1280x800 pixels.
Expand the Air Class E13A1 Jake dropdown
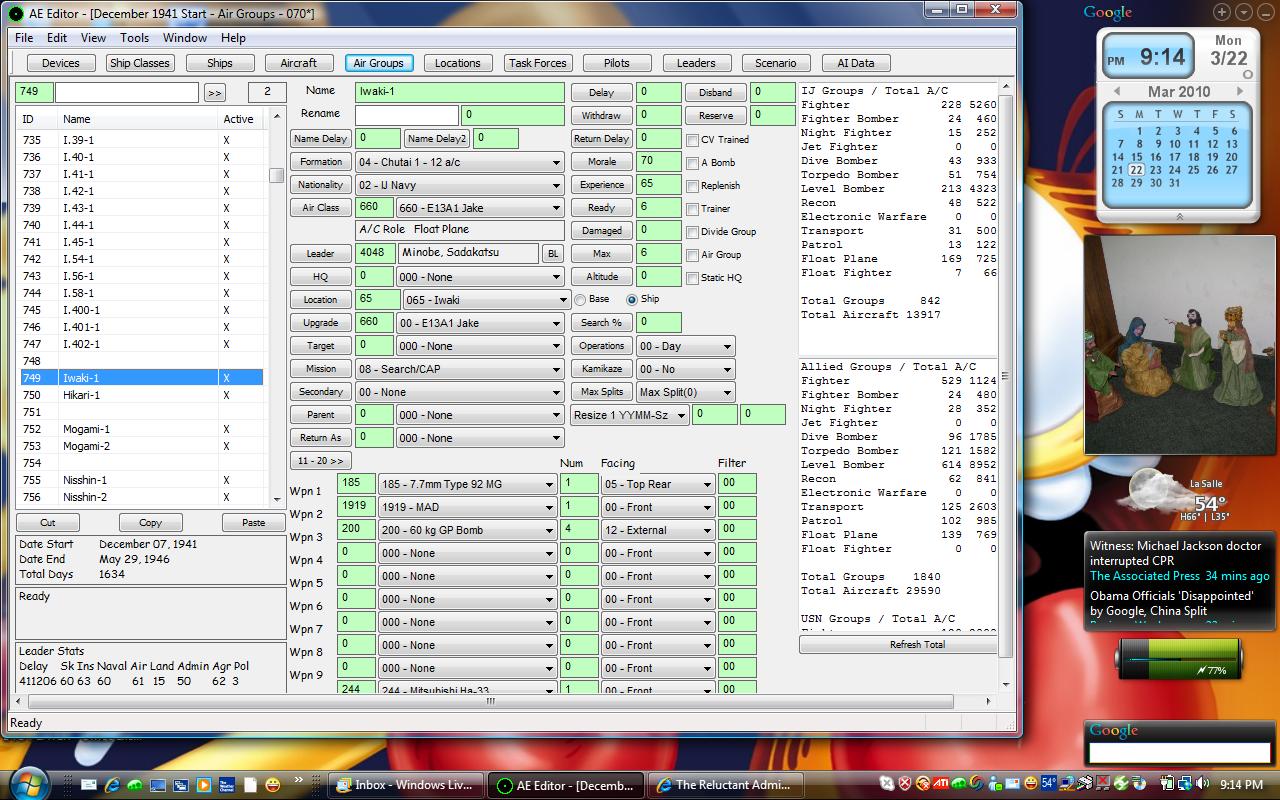pyautogui.click(x=480, y=208)
